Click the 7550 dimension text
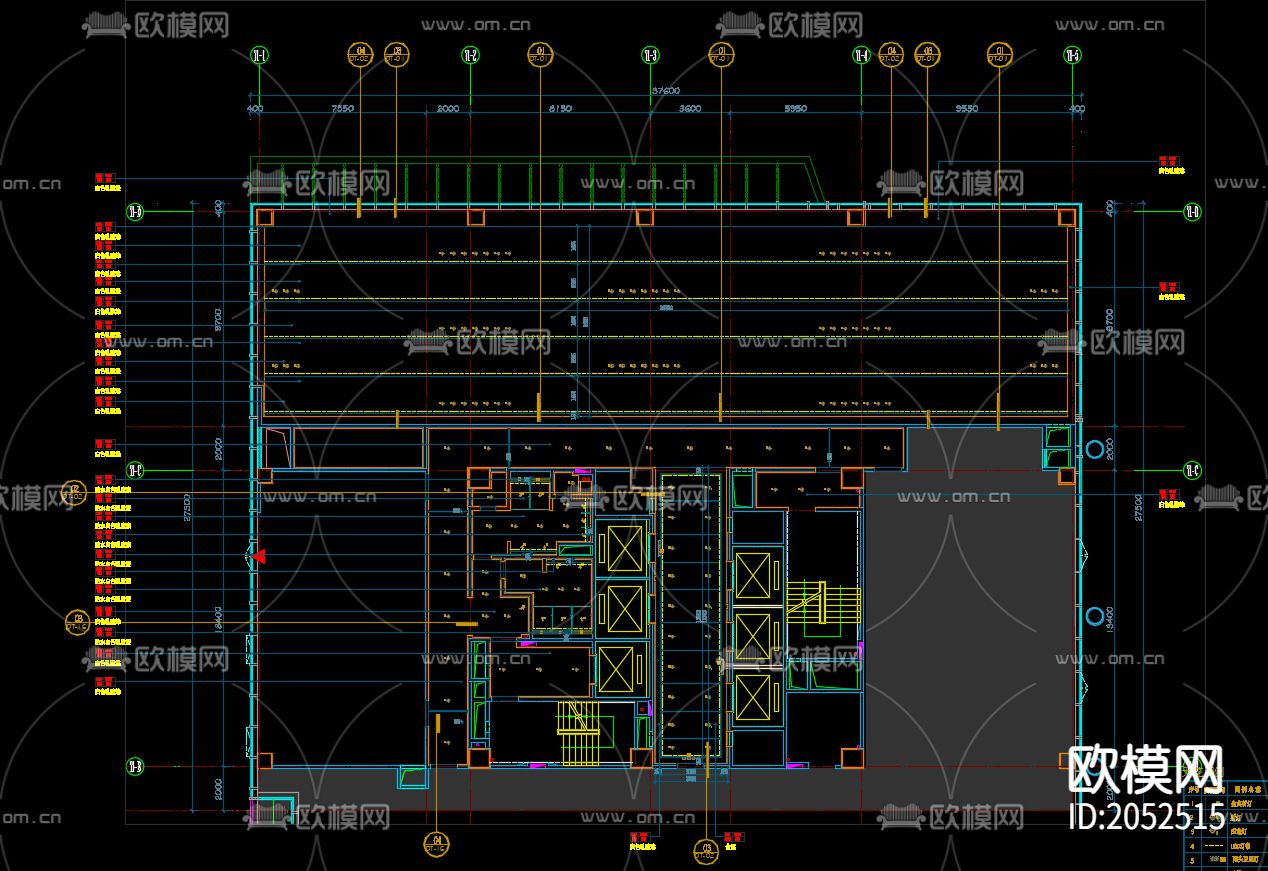The image size is (1268, 871). click(x=343, y=108)
